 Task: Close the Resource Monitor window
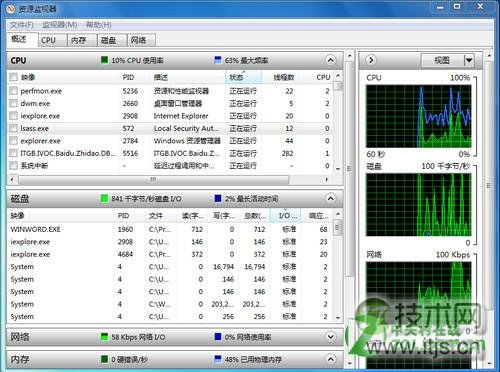click(x=480, y=6)
